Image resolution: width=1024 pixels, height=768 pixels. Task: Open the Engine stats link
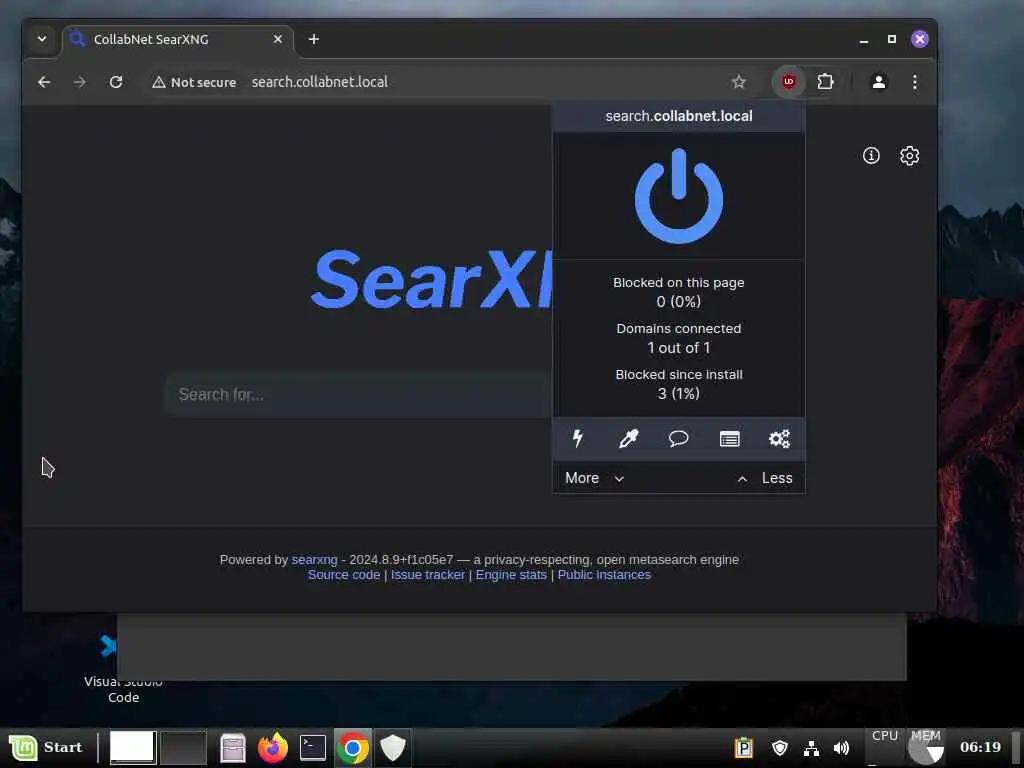511,575
